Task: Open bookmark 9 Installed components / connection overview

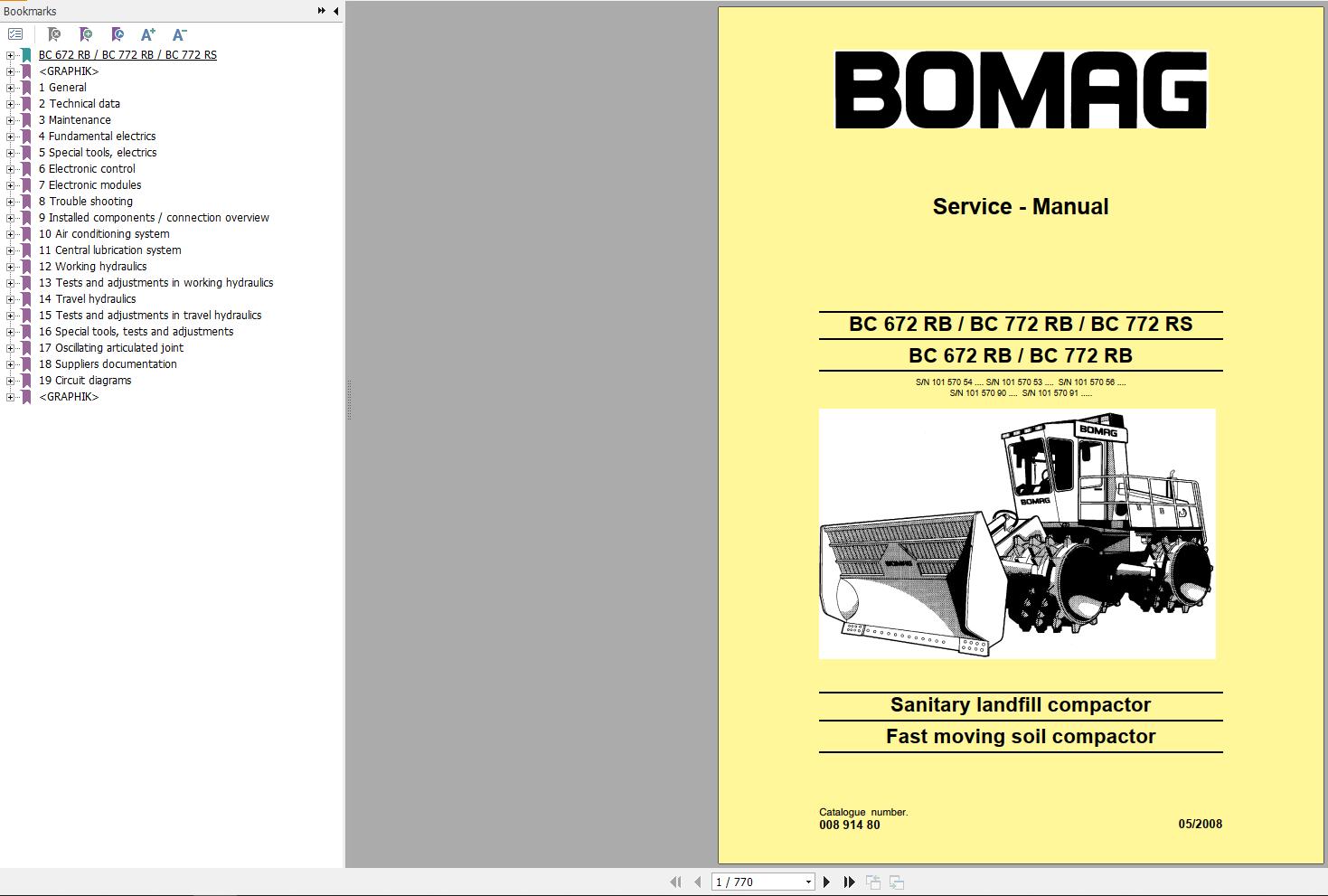Action: tap(154, 218)
